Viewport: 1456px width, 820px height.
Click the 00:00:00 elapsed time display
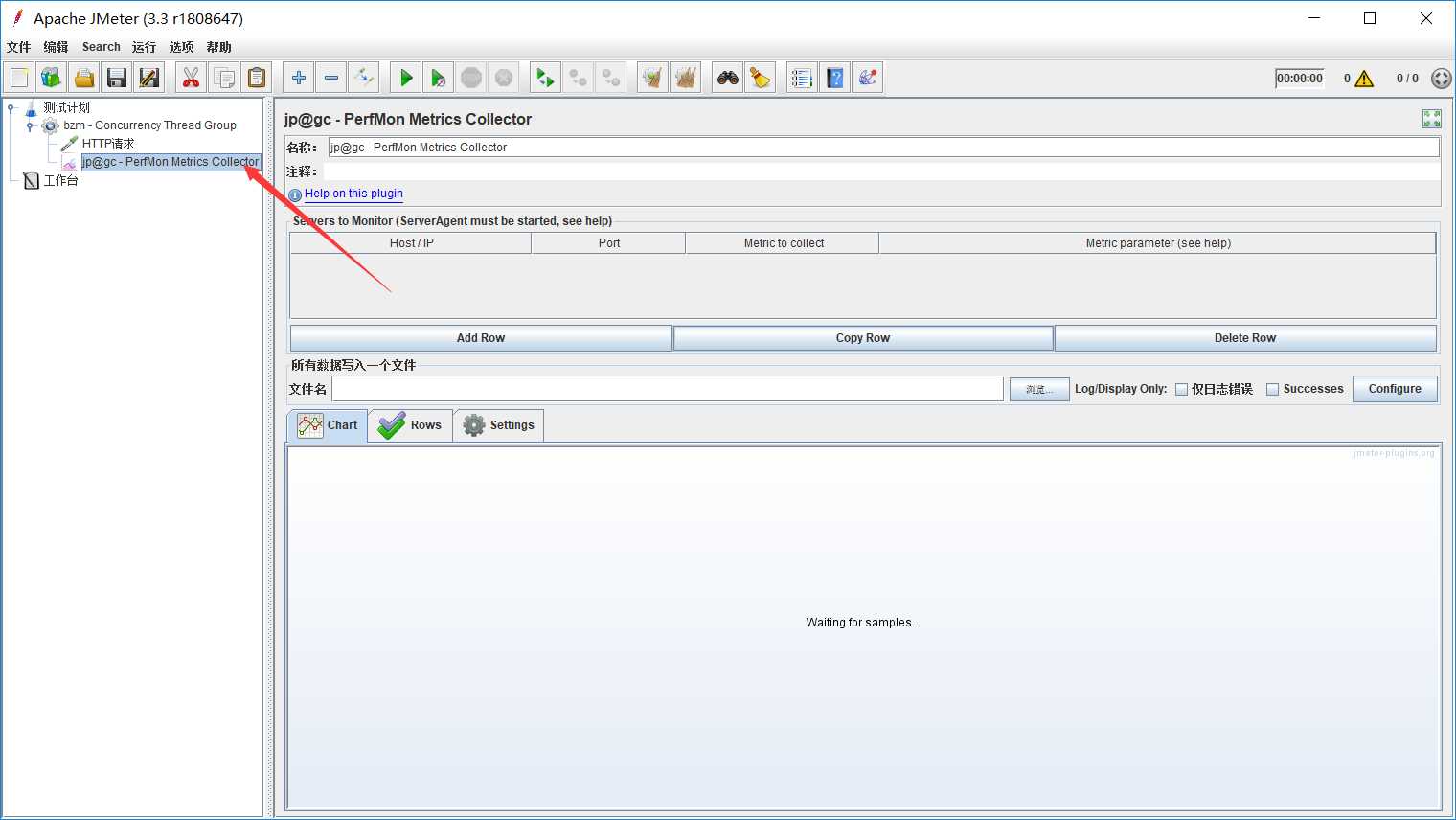[x=1300, y=79]
